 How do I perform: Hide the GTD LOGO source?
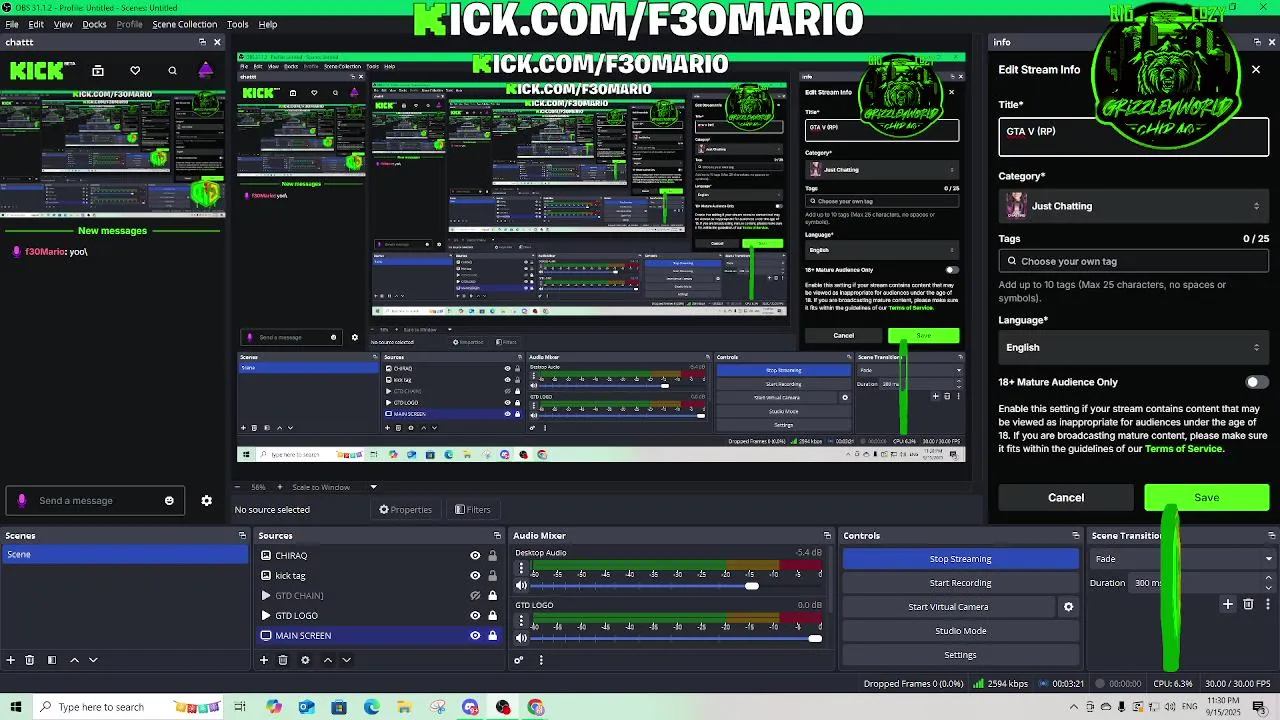[x=475, y=616]
